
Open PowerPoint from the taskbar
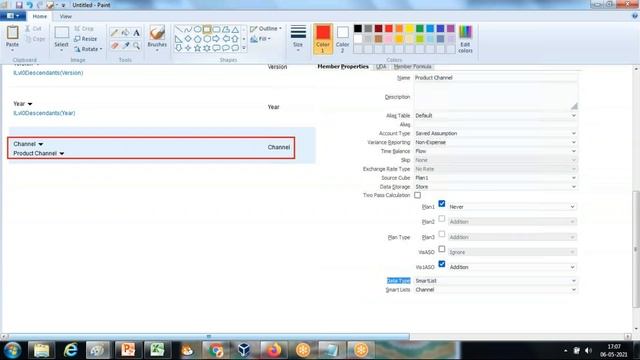click(128, 350)
